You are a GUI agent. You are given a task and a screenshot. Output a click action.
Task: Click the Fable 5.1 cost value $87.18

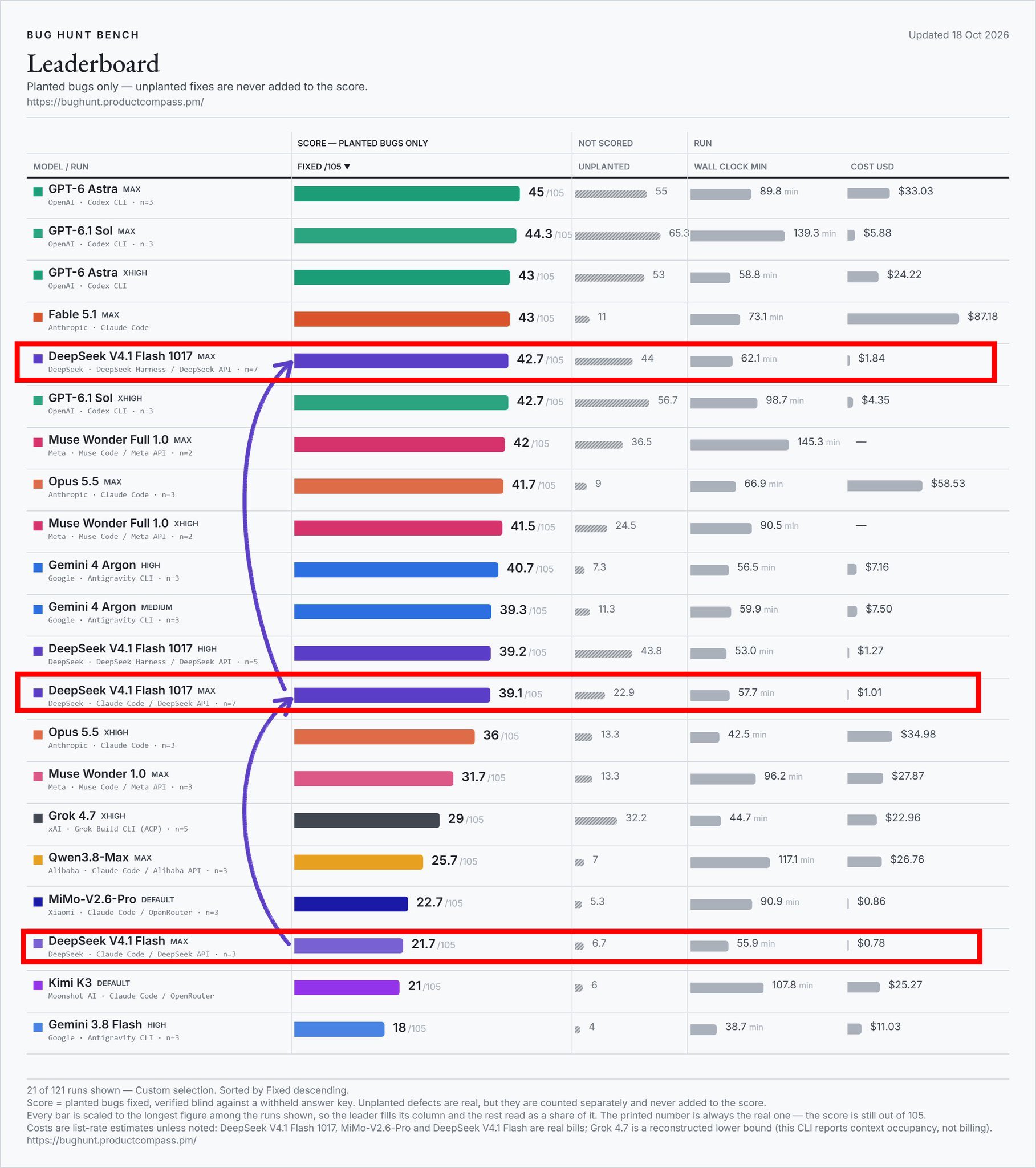point(982,317)
